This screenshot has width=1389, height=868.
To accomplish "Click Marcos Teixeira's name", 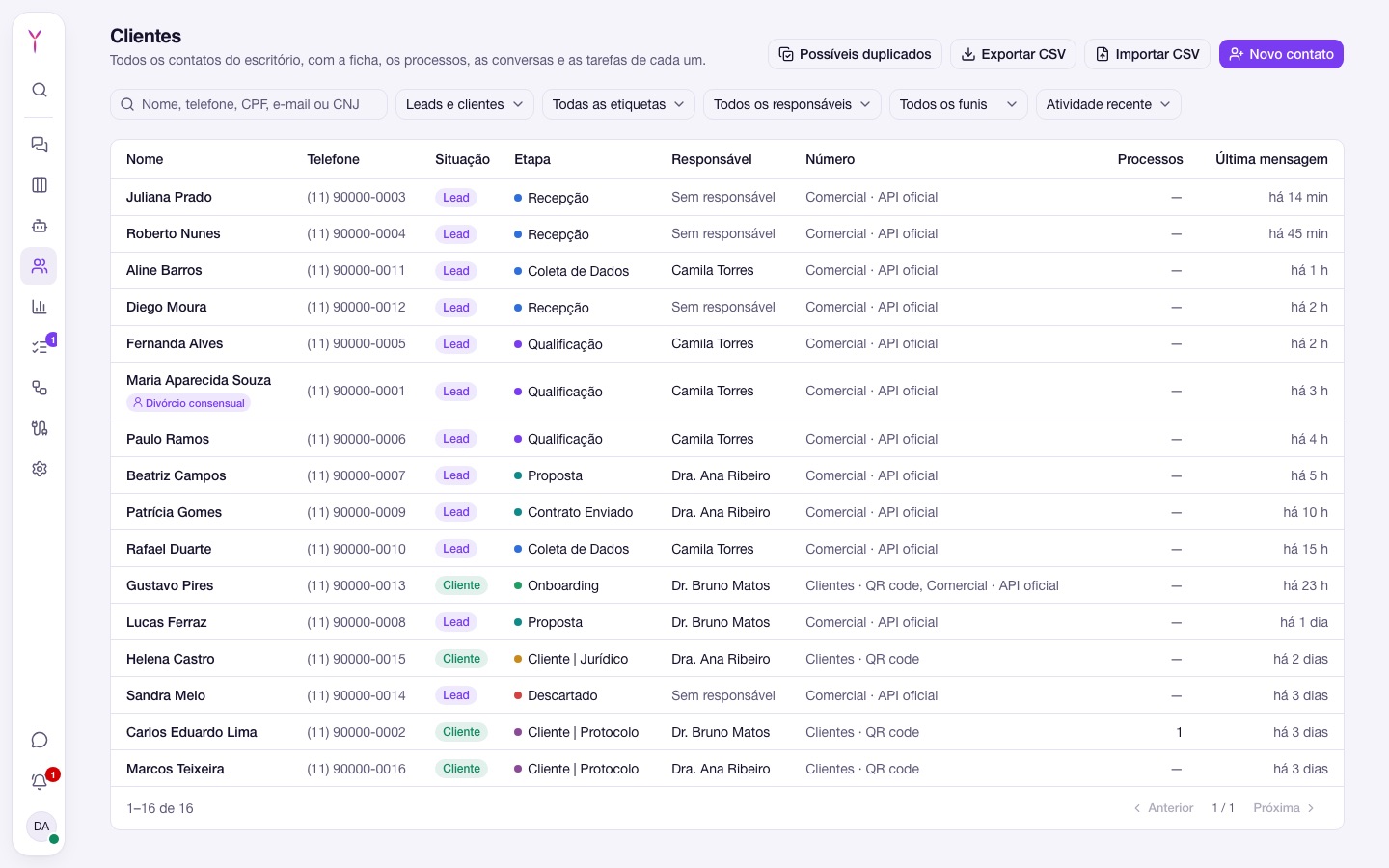I will click(176, 769).
